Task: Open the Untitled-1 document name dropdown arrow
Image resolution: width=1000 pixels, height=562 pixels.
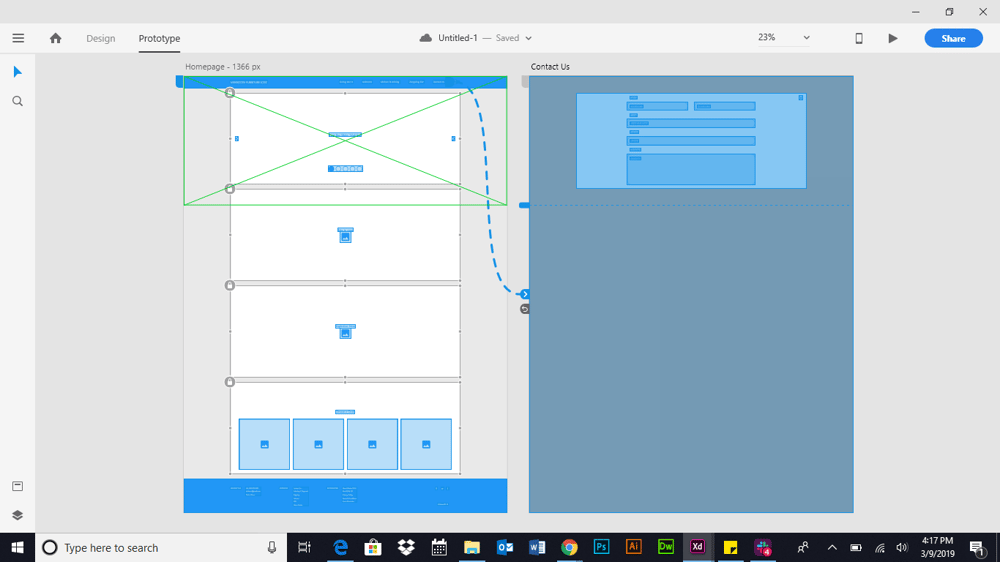Action: pos(528,38)
